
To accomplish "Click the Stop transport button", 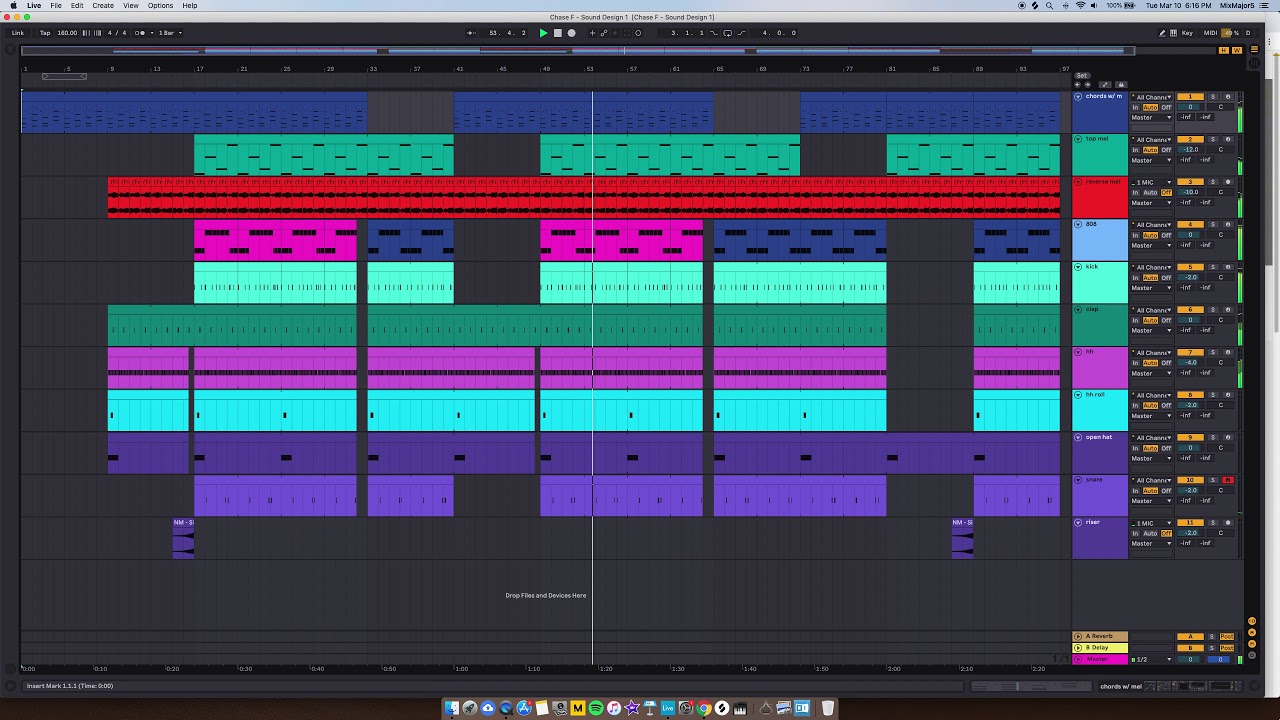I will [x=558, y=33].
